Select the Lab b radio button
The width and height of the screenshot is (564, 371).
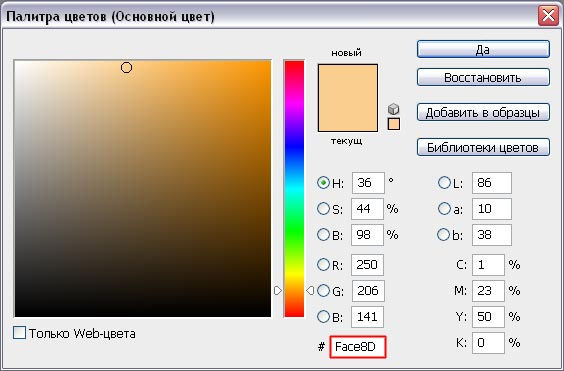click(x=444, y=235)
